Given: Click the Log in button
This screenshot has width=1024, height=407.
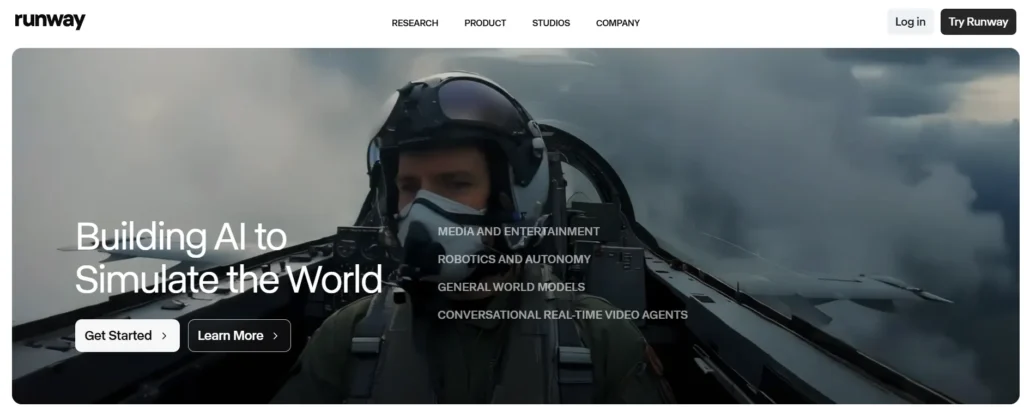Looking at the screenshot, I should click(910, 22).
